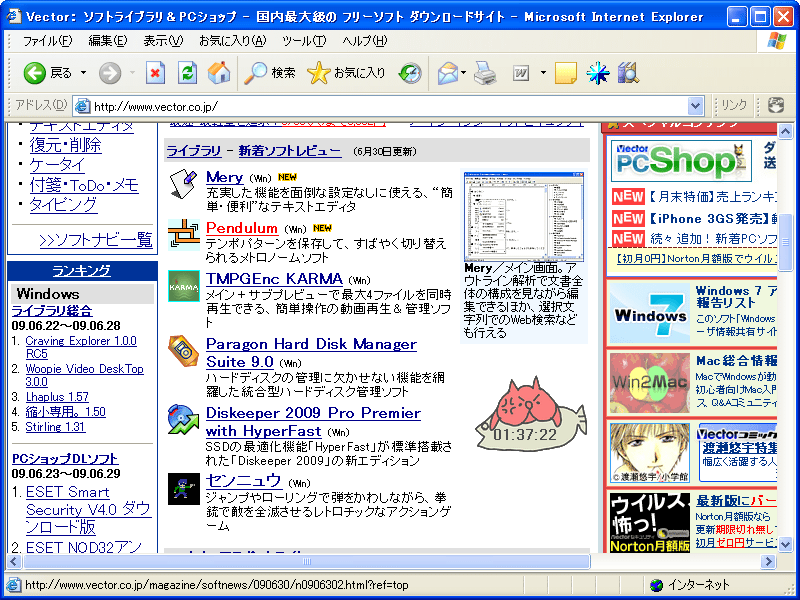
Task: Open the センニュウ game link
Action: (243, 481)
